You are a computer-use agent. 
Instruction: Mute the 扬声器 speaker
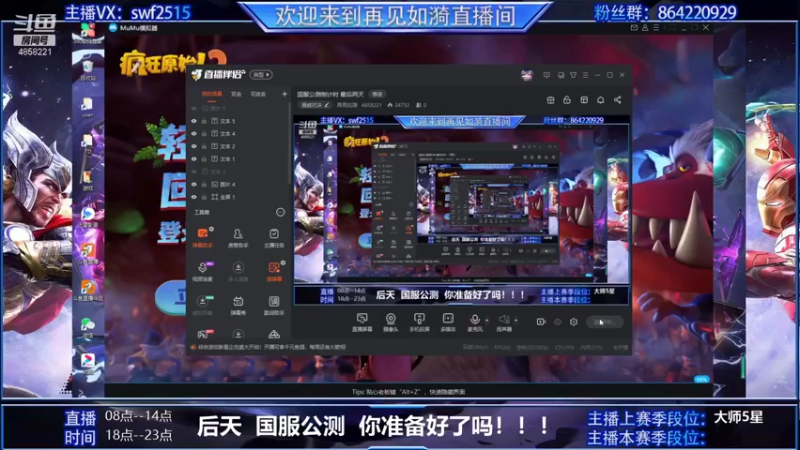504,322
